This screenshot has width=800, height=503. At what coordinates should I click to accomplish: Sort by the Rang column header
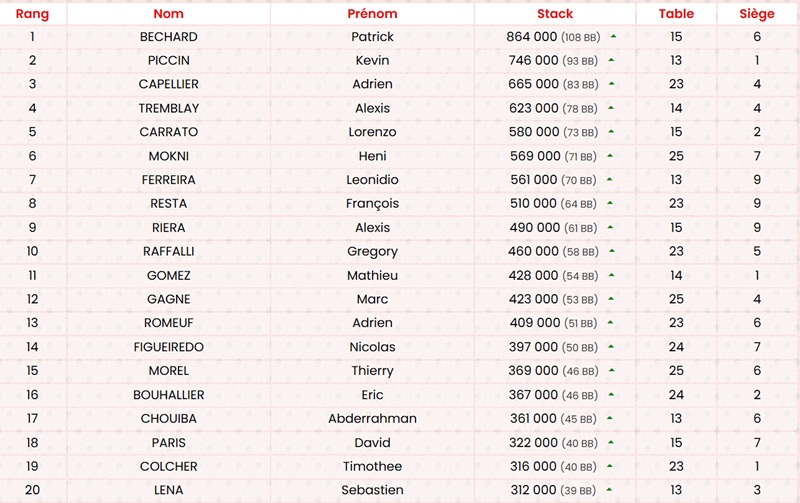(x=32, y=14)
